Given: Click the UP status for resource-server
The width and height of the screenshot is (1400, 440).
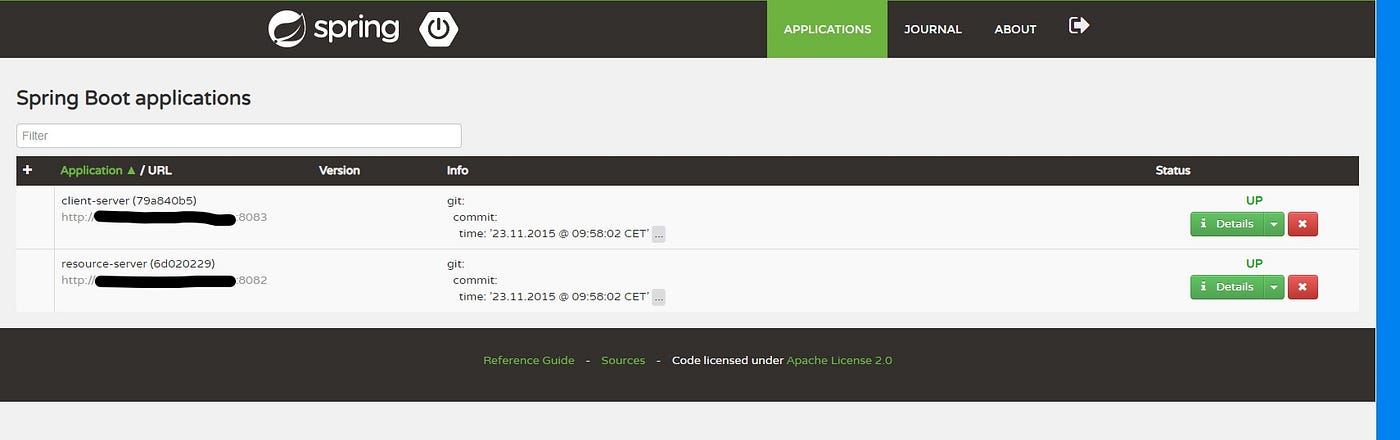Looking at the screenshot, I should point(1254,263).
